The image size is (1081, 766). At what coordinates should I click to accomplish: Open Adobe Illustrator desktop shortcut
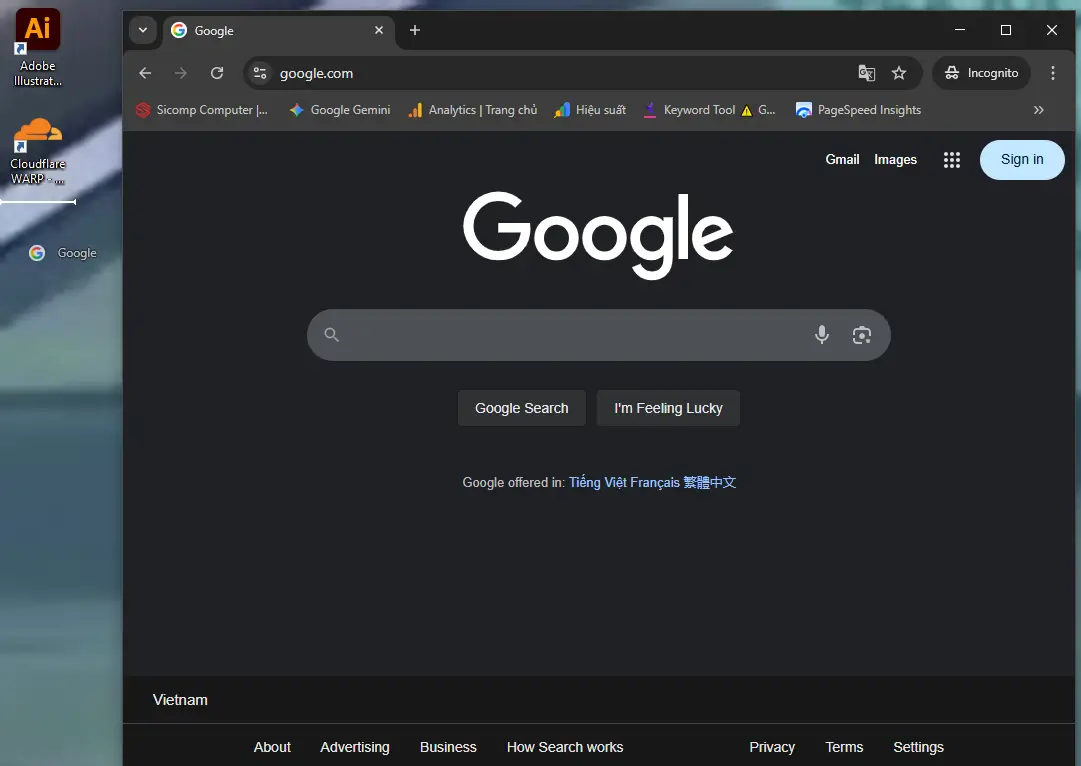tap(38, 45)
